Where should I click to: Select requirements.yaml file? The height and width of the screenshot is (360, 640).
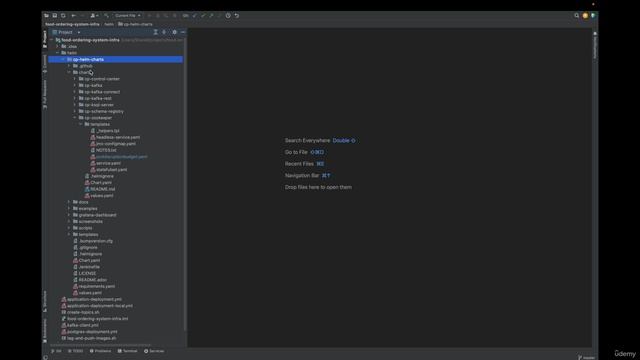pos(97,287)
